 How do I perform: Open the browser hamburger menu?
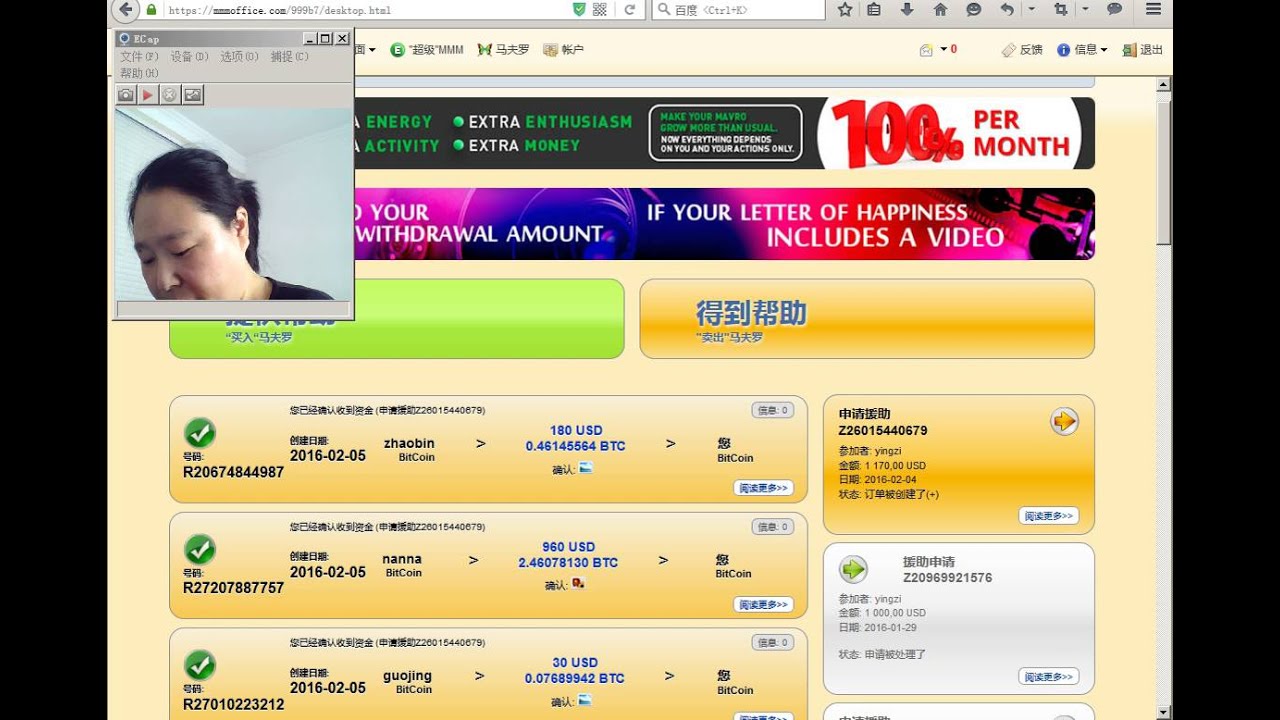1153,10
